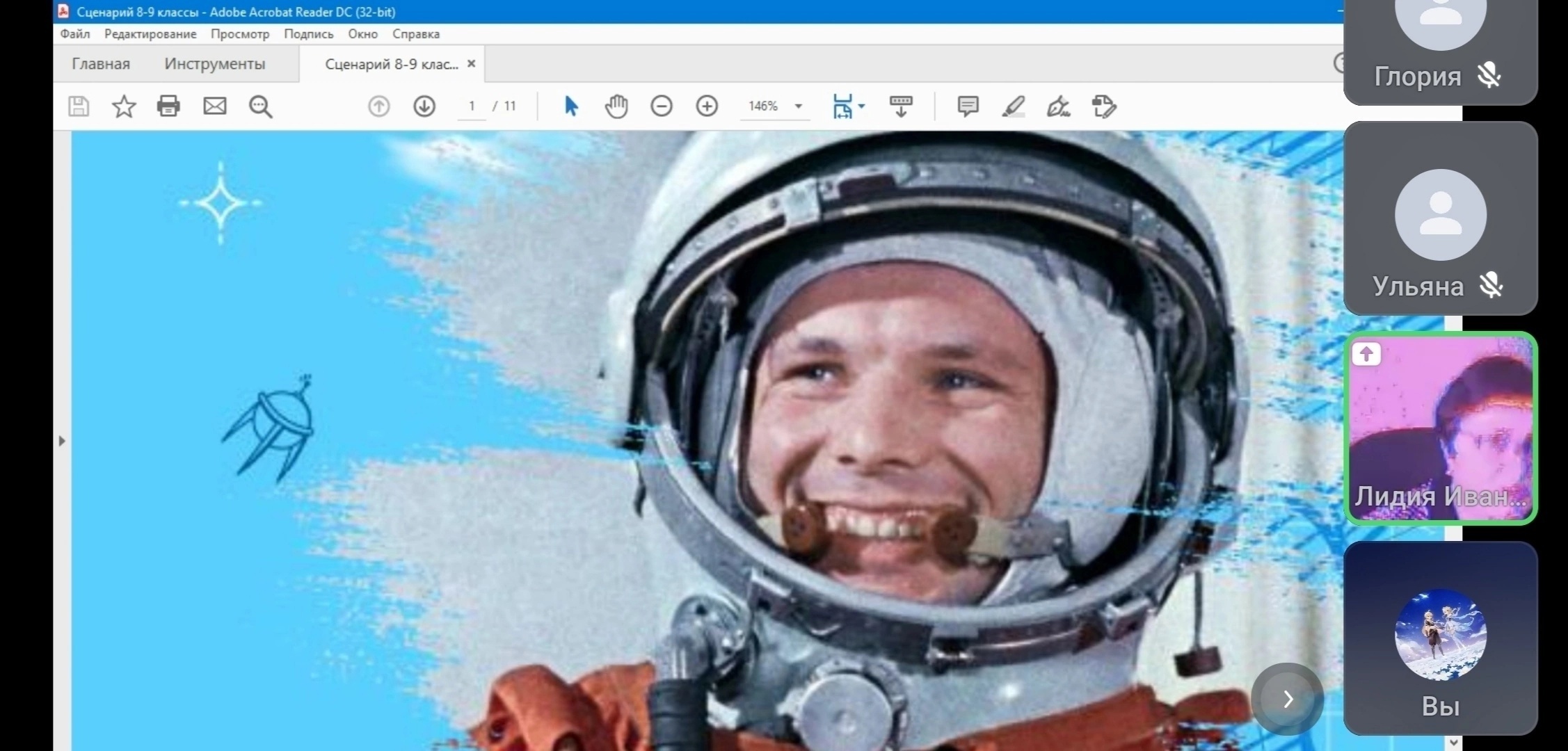Go to next page arrow down icon
Image resolution: width=1568 pixels, height=751 pixels.
coord(424,106)
